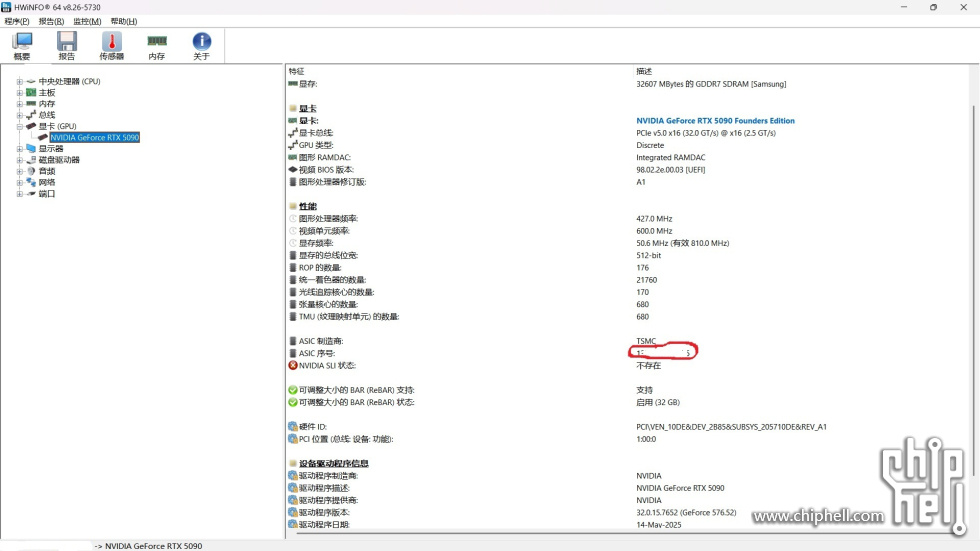Expand the 显示器 tree node
This screenshot has width=980, height=551.
[x=19, y=149]
